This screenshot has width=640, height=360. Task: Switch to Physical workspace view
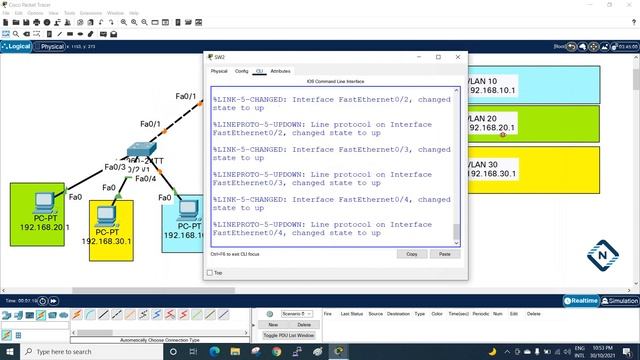point(50,47)
